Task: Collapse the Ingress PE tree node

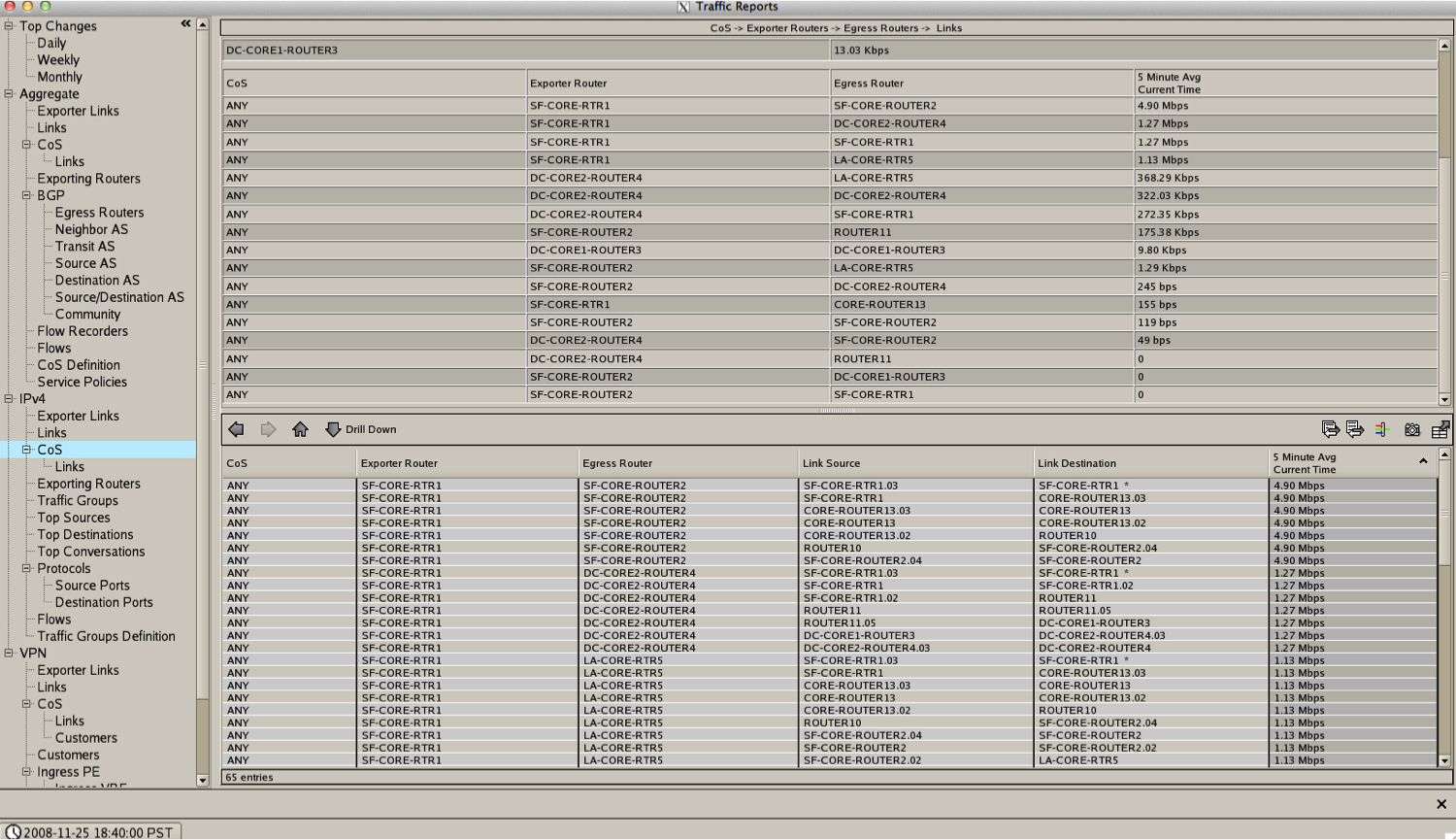Action: 27,771
